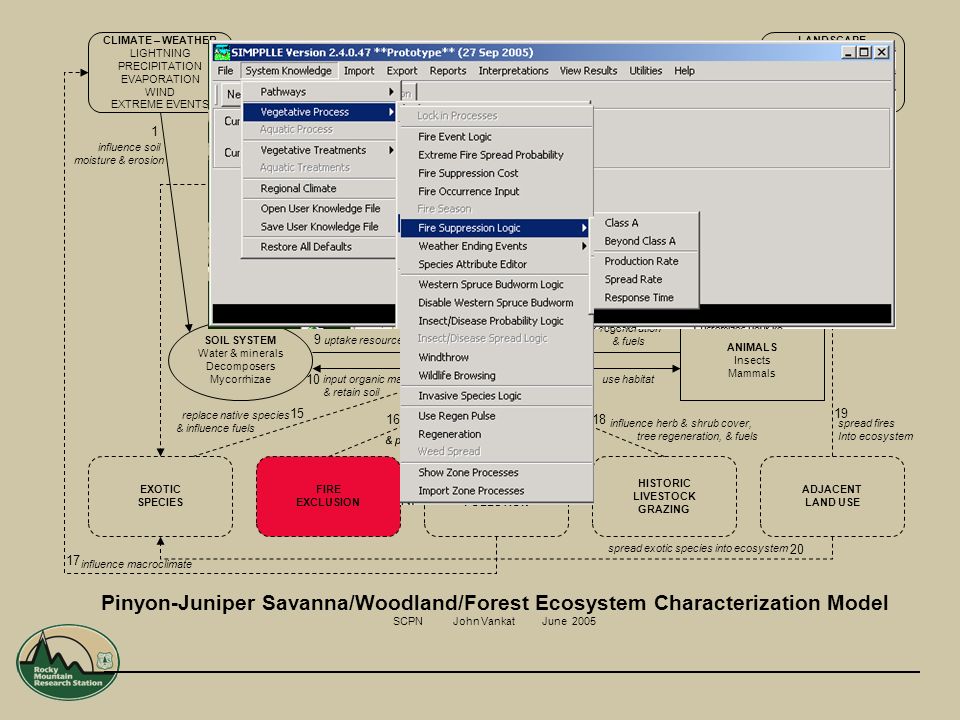Select Show Zone Processes

coord(495,473)
